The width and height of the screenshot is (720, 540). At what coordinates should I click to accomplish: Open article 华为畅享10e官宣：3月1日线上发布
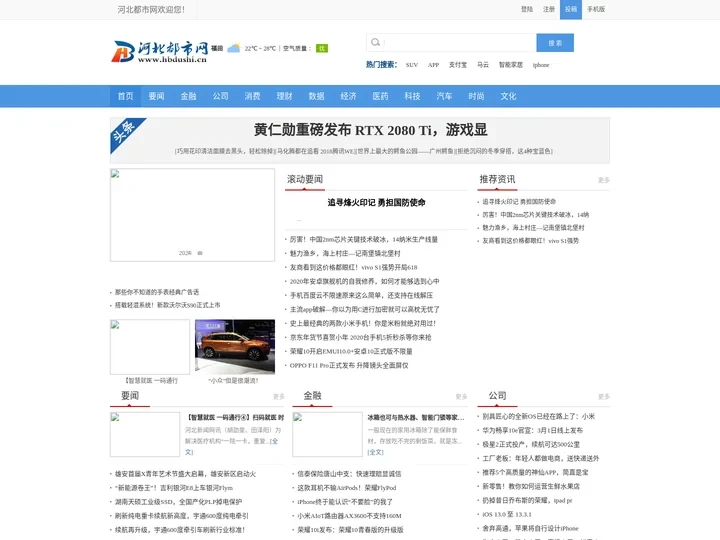(532, 430)
